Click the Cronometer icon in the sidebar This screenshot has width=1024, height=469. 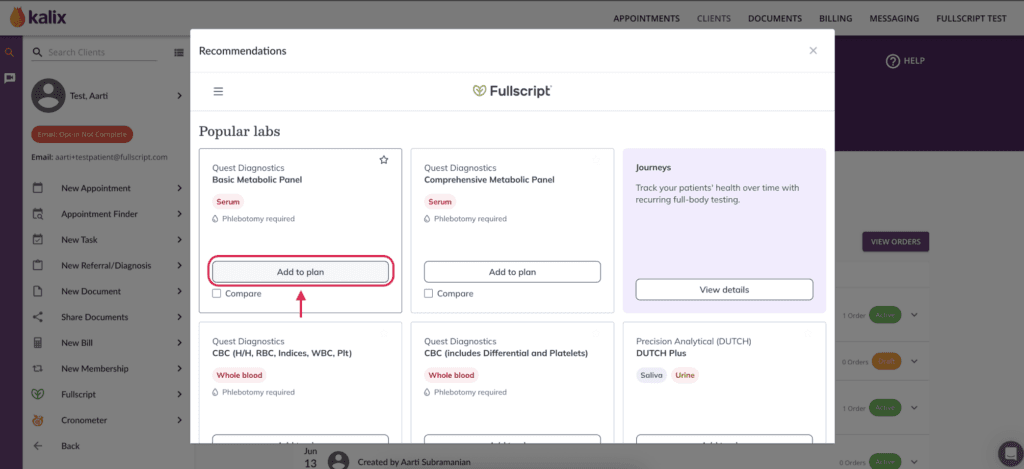pyautogui.click(x=38, y=420)
